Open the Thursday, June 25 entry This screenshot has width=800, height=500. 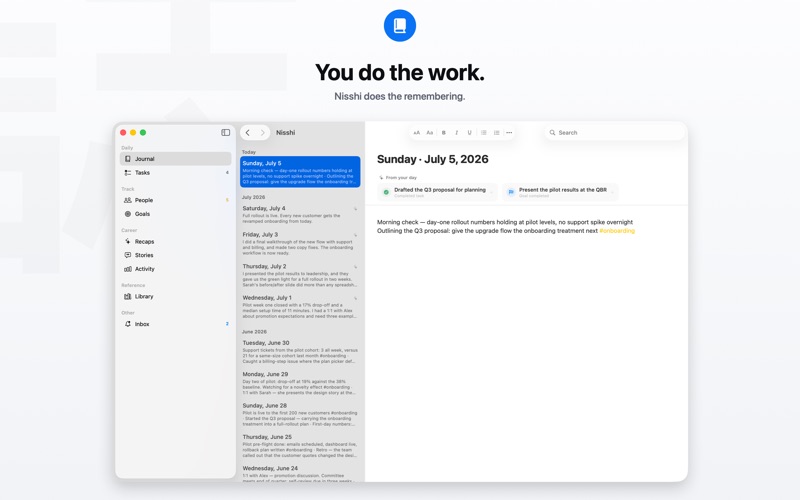point(300,446)
